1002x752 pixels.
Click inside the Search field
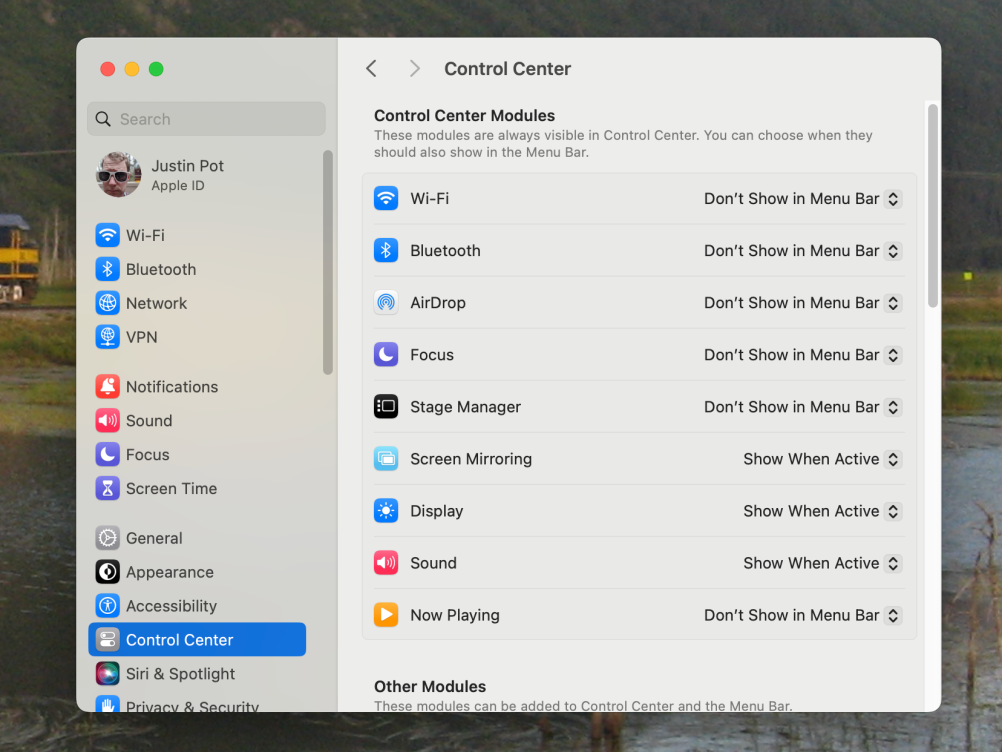[206, 118]
